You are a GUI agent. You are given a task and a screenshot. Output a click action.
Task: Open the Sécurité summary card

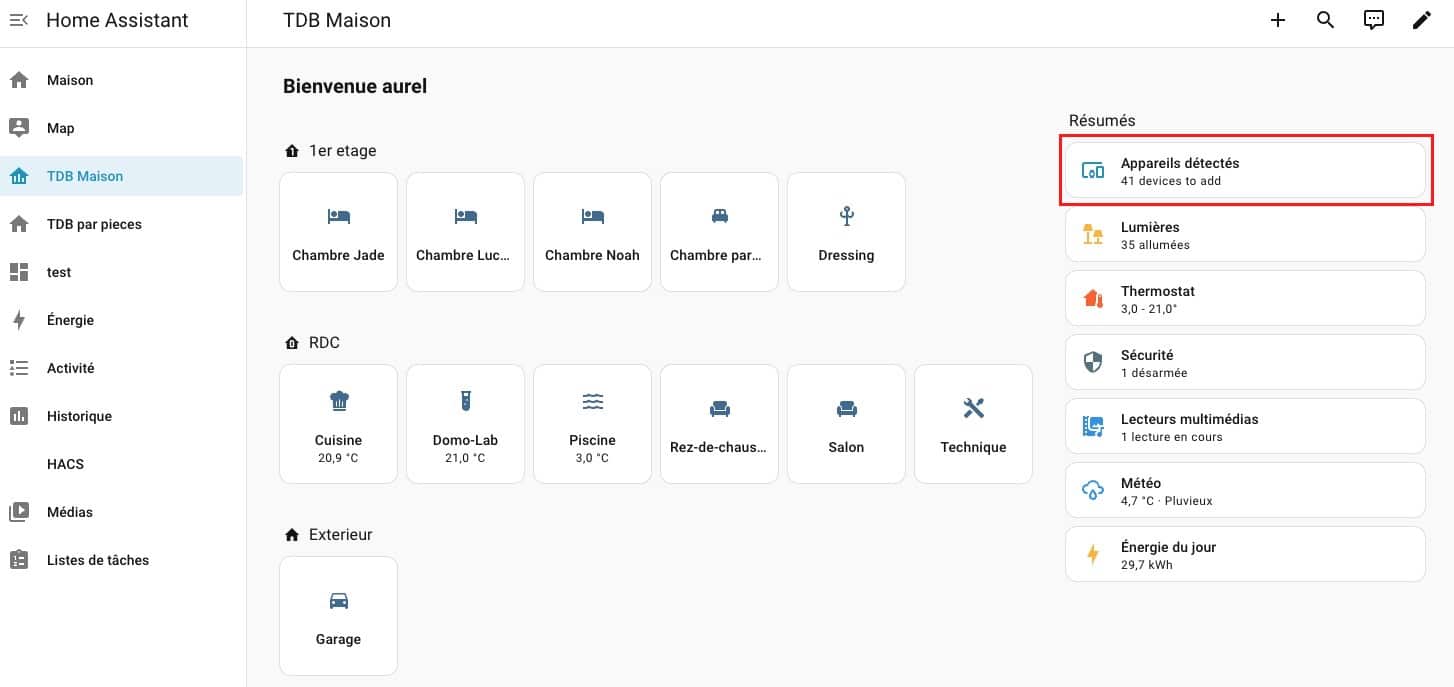1244,363
